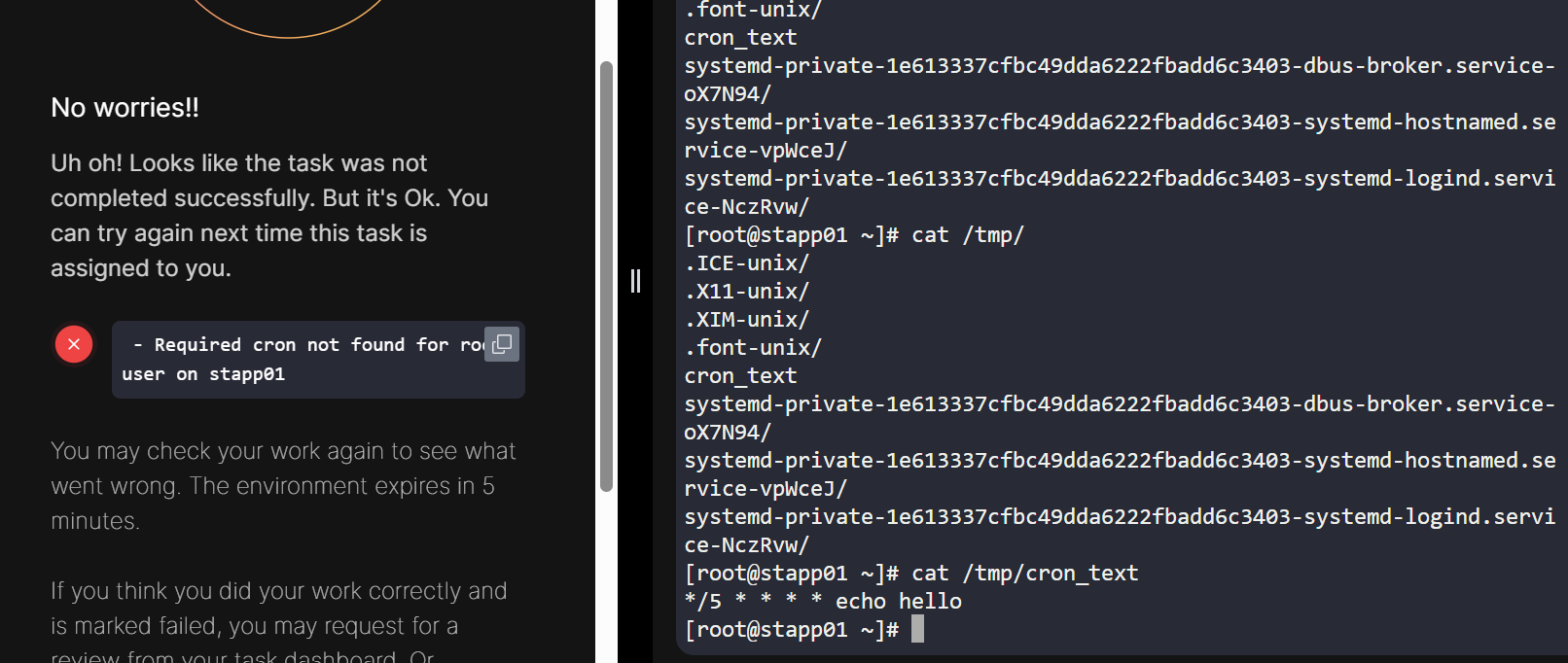
Task: Copy the cron error message text
Action: [502, 344]
